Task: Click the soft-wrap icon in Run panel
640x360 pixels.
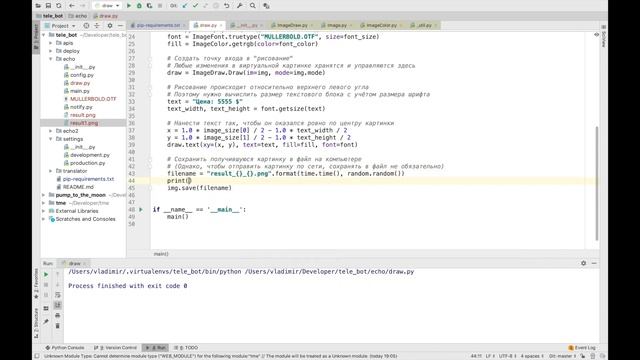Action: click(58, 295)
